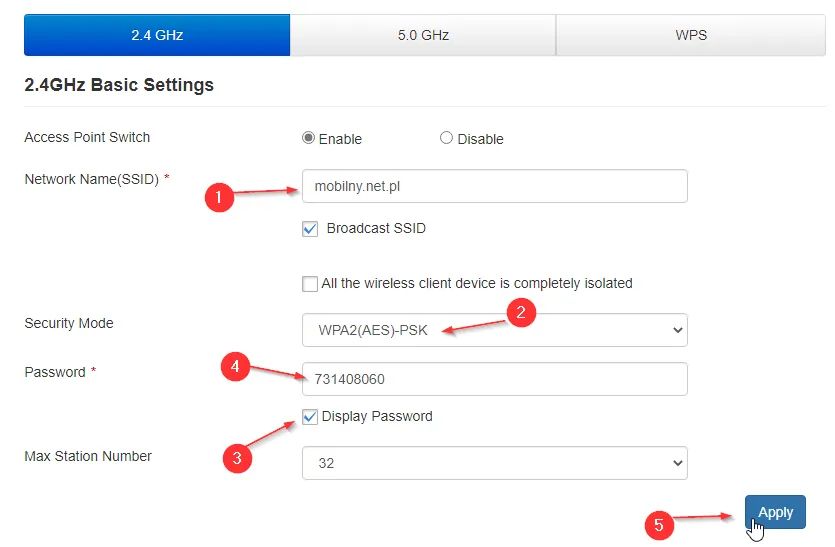
Task: Click the Broadcast SSID label text
Action: 376,228
